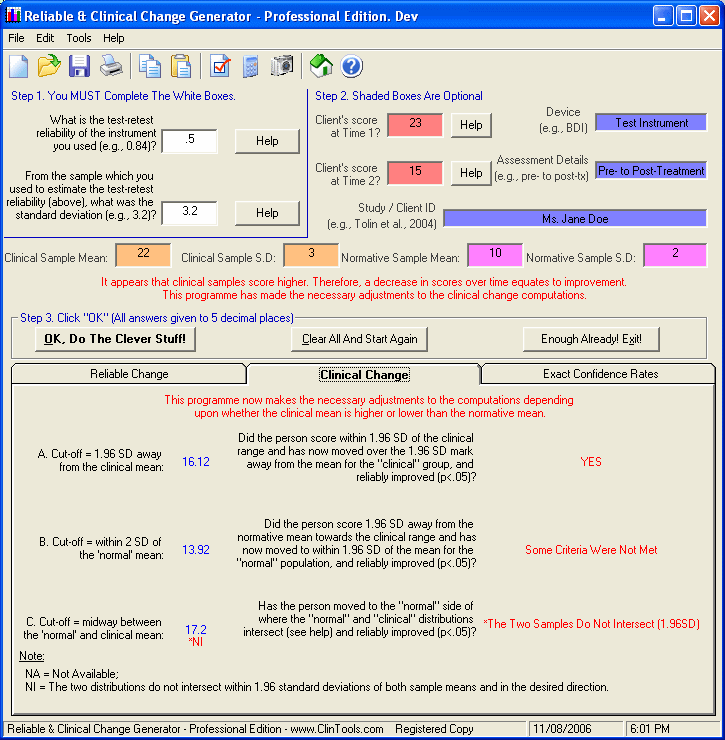This screenshot has height=740, width=725.
Task: Click the New document toolbar icon
Action: [x=19, y=67]
